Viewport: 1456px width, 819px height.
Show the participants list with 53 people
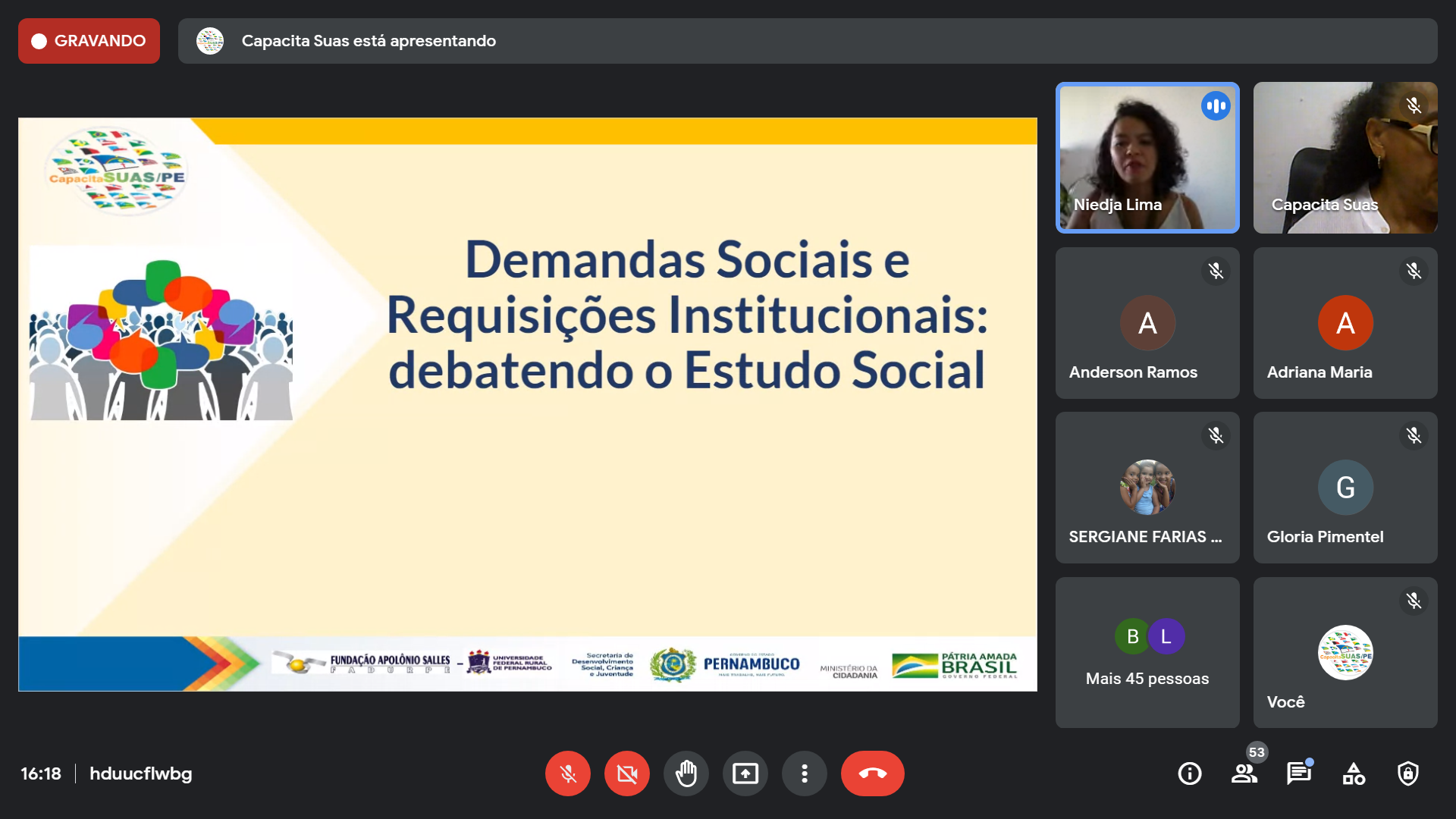[1244, 773]
